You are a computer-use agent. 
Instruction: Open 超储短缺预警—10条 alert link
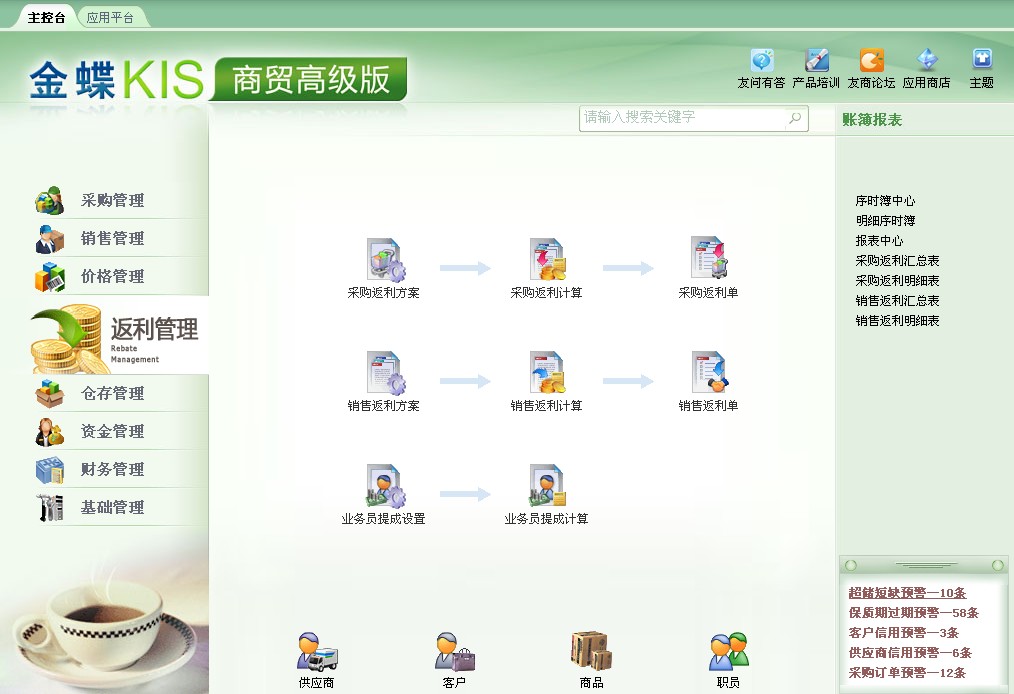click(x=907, y=593)
